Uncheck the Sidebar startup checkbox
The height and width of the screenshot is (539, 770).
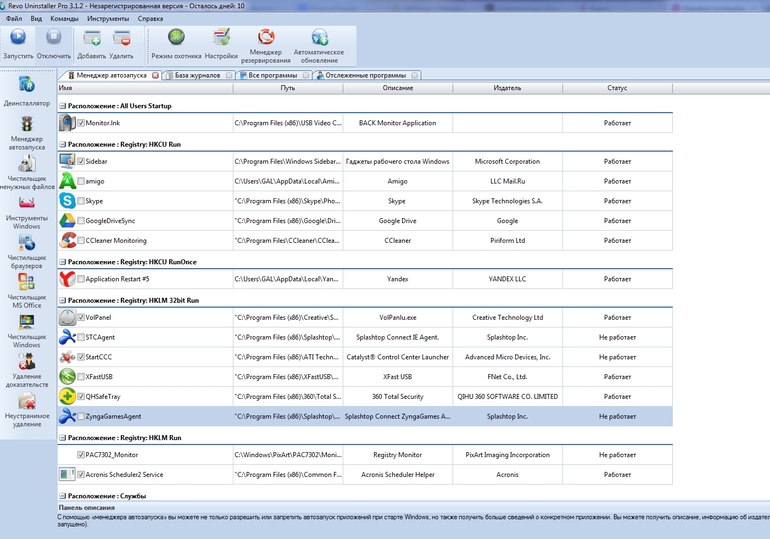(81, 161)
